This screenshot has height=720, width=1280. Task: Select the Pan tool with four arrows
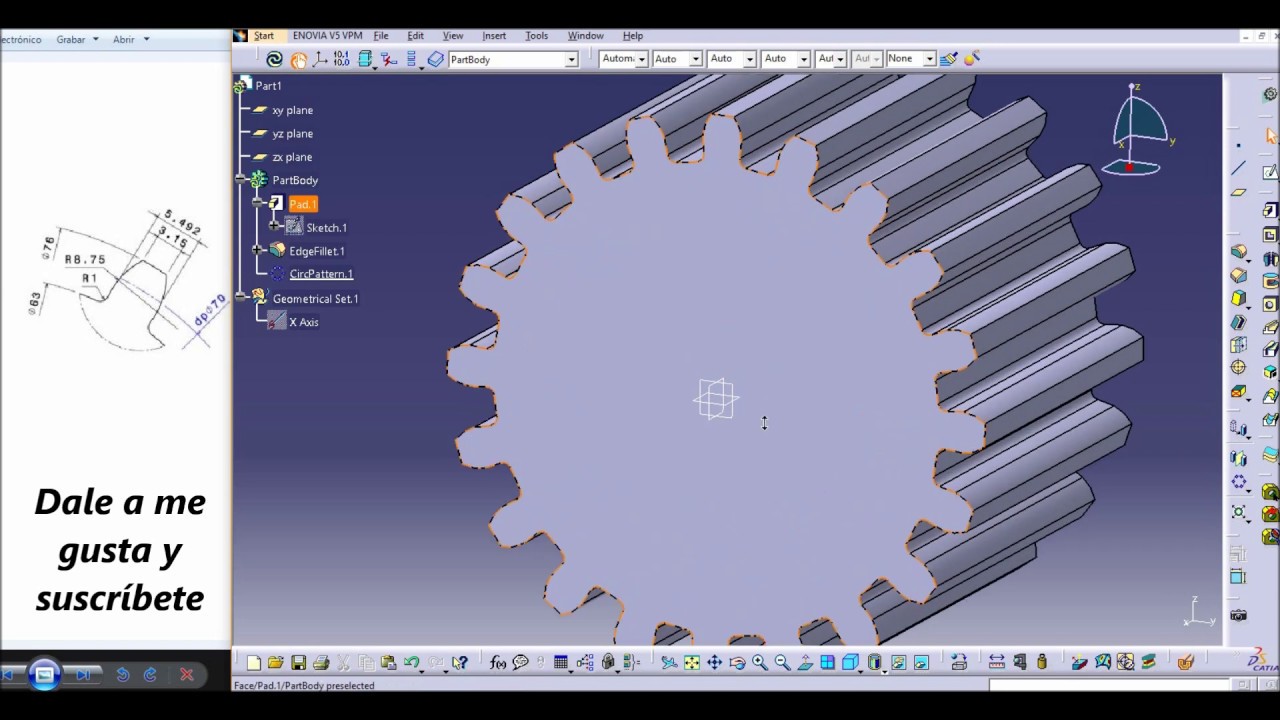[x=714, y=662]
